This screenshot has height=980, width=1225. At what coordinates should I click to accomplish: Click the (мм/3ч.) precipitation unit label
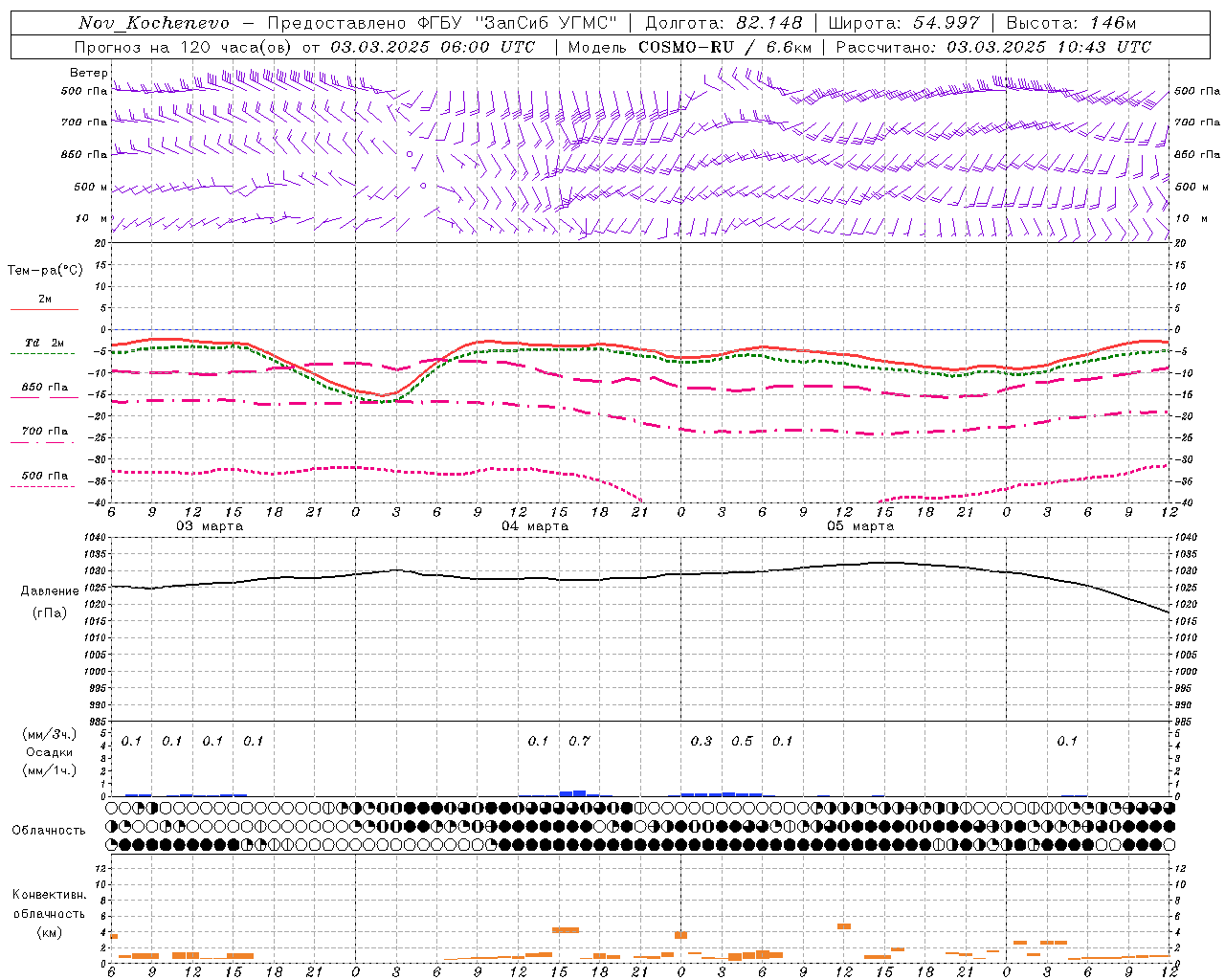[x=50, y=735]
